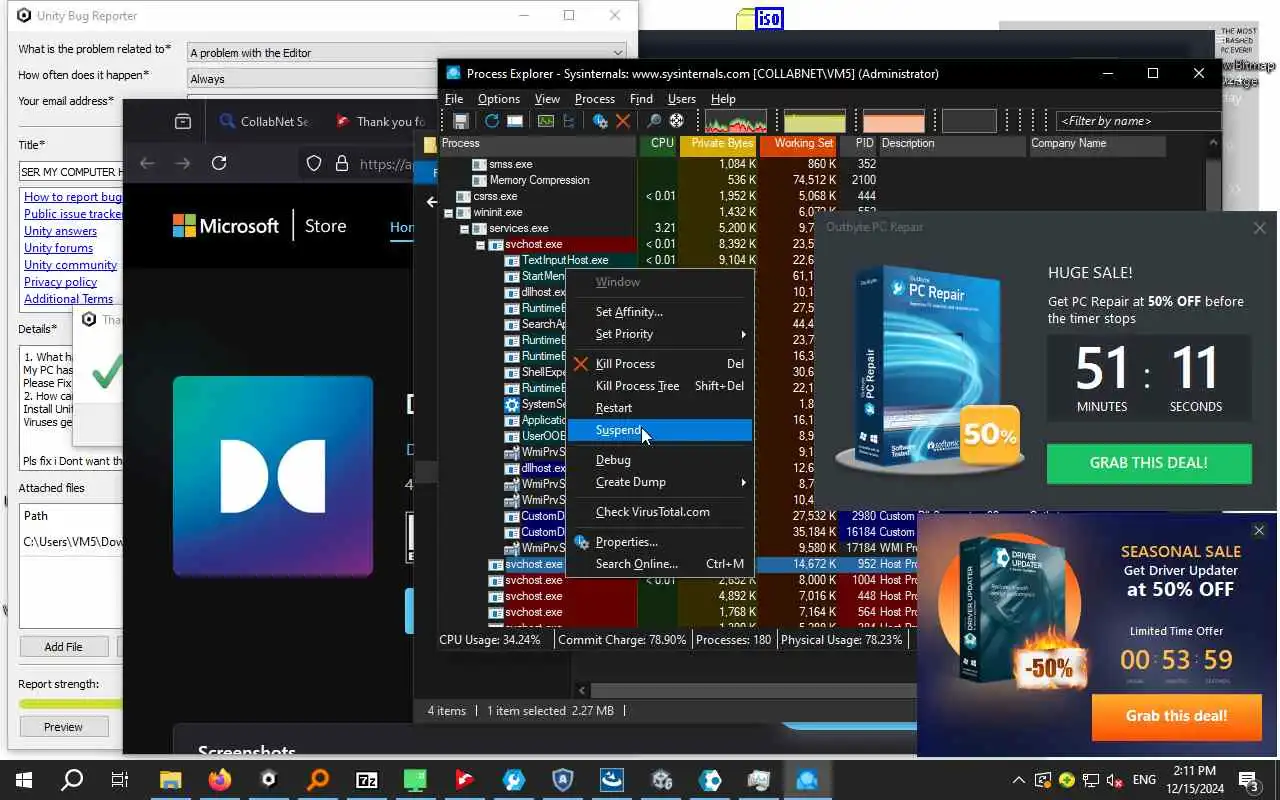Click the Report strength progress bar
Image resolution: width=1280 pixels, height=800 pixels.
click(70, 703)
